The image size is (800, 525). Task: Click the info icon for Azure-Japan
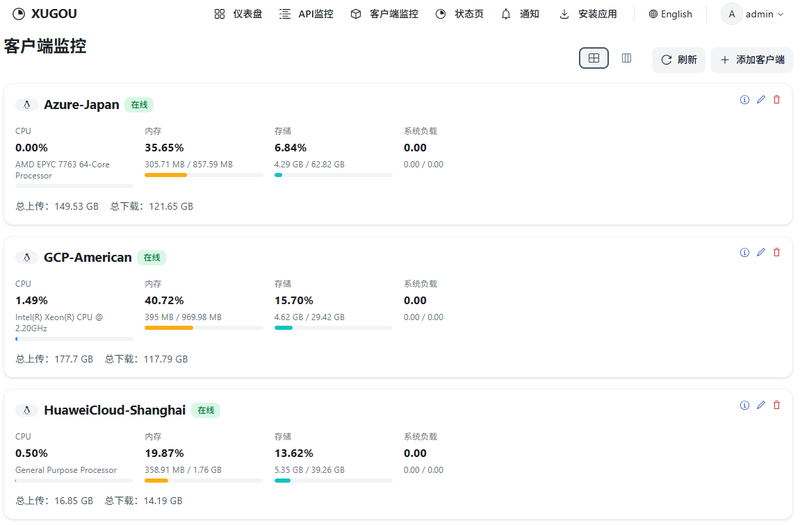click(744, 100)
